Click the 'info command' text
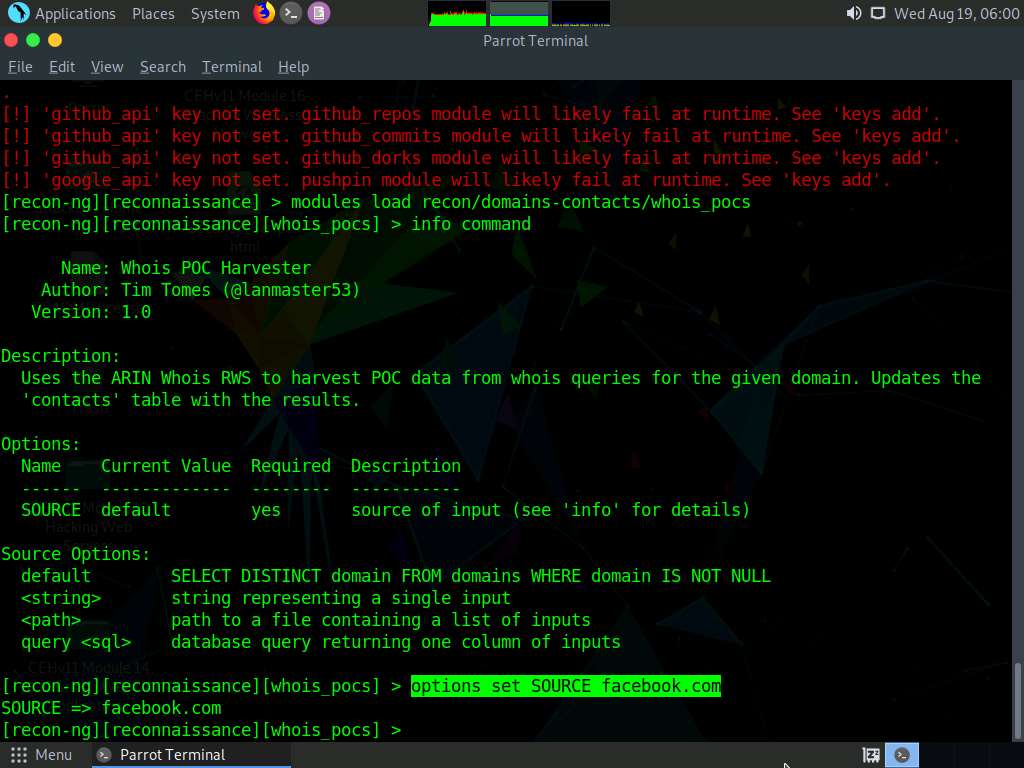The image size is (1024, 768). coord(471,224)
